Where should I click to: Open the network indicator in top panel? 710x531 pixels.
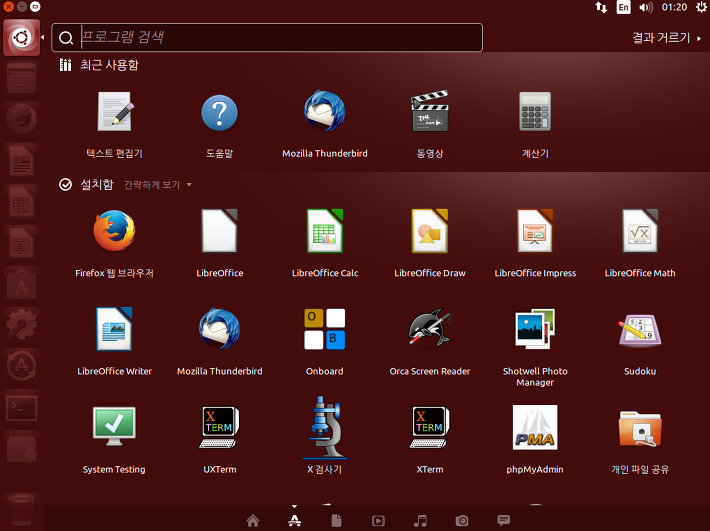(601, 7)
